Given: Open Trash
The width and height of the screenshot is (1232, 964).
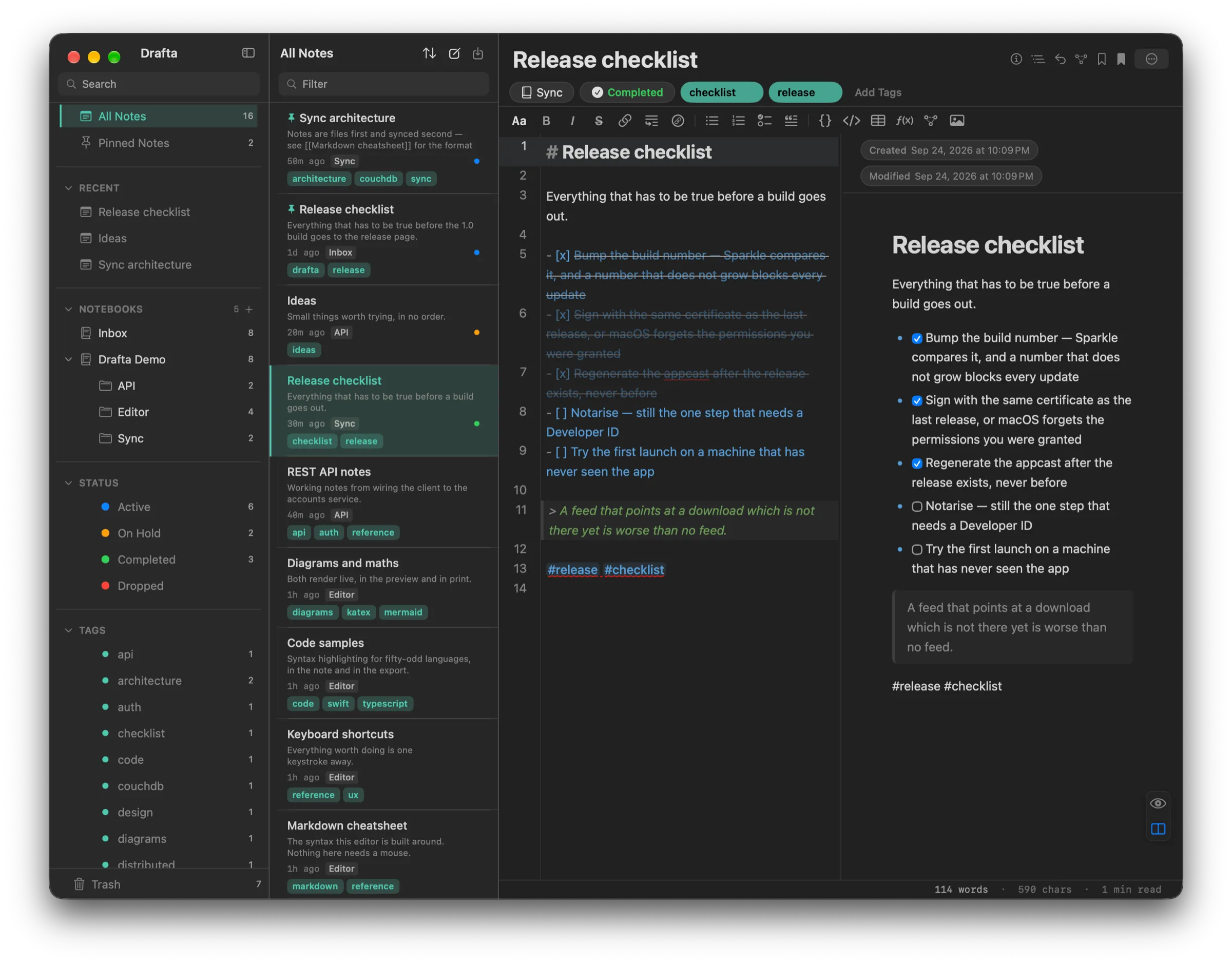Looking at the screenshot, I should (x=159, y=884).
